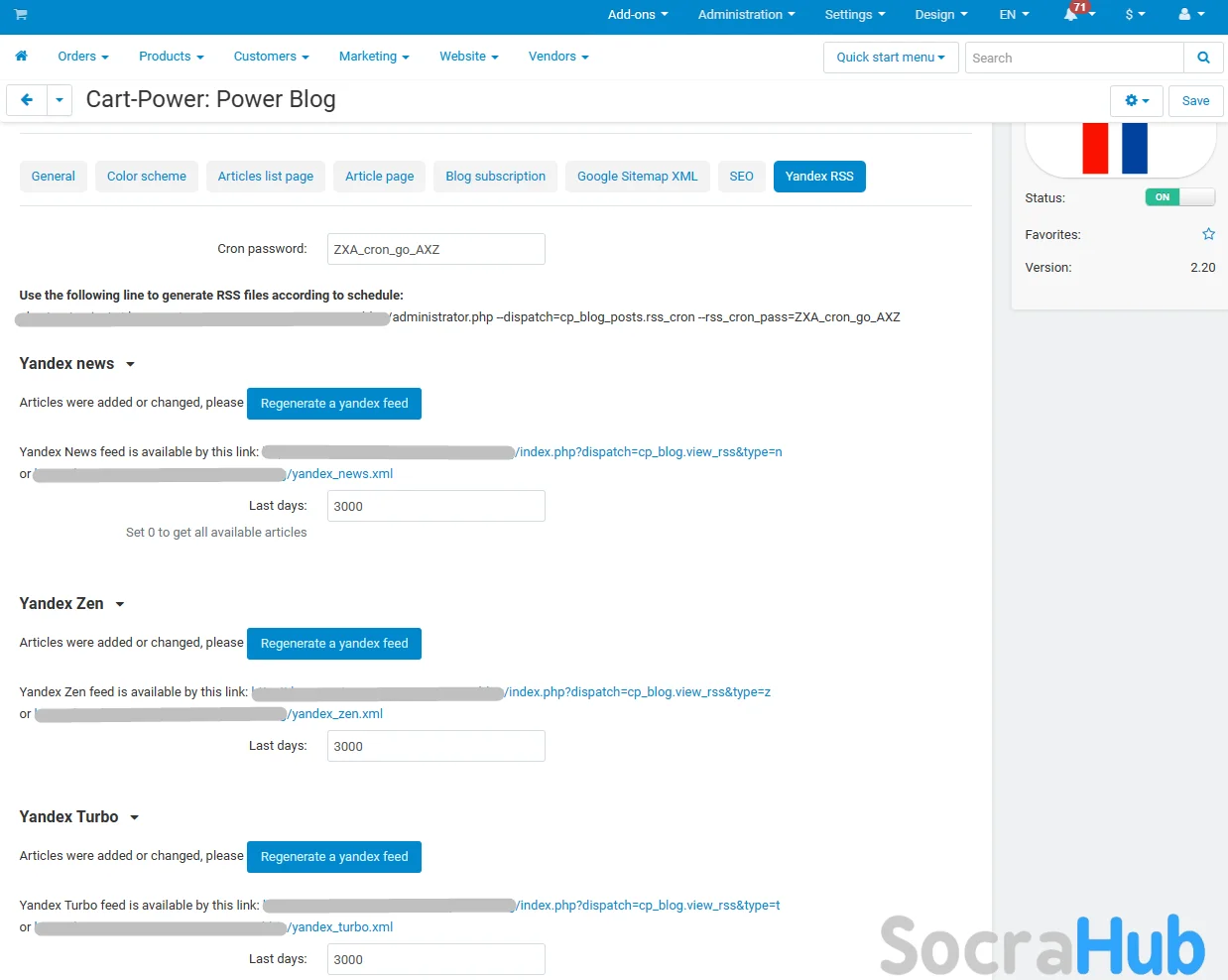Add the add-on to favorites star
This screenshot has width=1228, height=980.
(x=1208, y=234)
